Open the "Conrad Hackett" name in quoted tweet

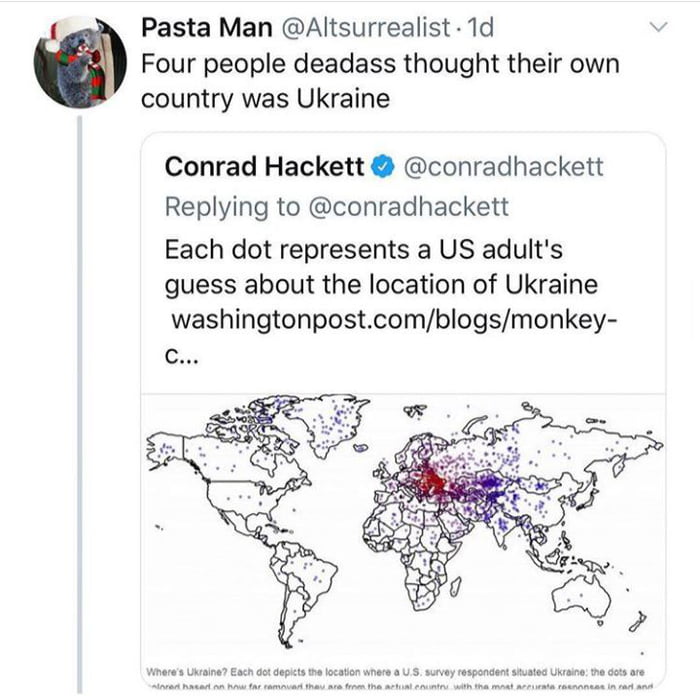pos(264,167)
